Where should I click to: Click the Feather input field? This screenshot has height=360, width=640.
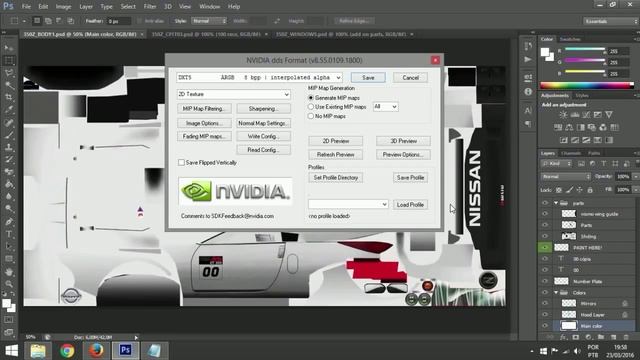pyautogui.click(x=118, y=21)
